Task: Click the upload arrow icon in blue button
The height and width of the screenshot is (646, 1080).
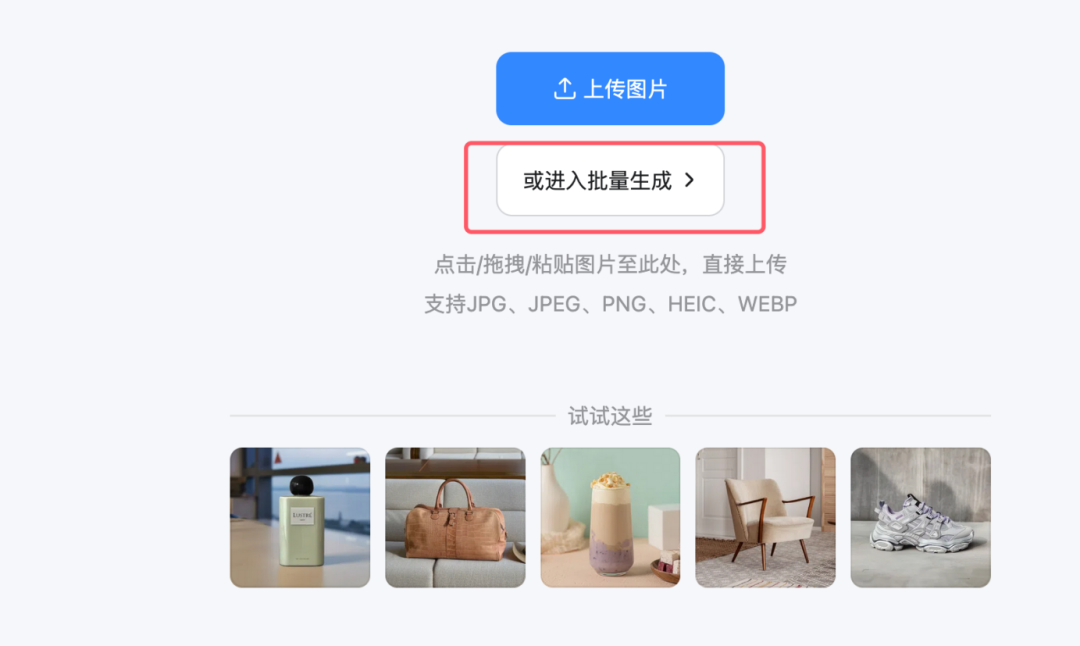Action: click(x=565, y=88)
